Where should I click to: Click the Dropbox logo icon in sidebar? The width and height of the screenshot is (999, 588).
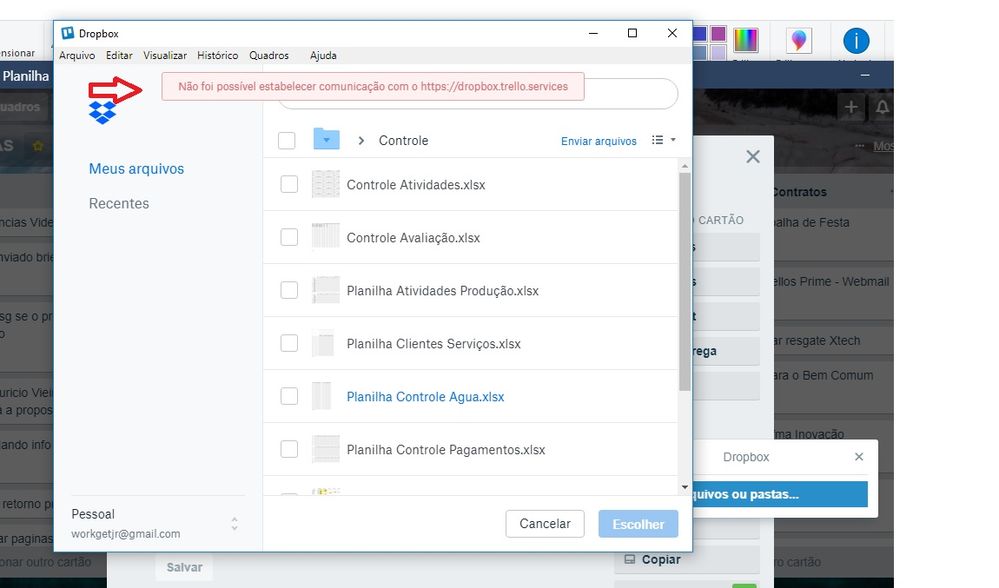click(x=102, y=113)
